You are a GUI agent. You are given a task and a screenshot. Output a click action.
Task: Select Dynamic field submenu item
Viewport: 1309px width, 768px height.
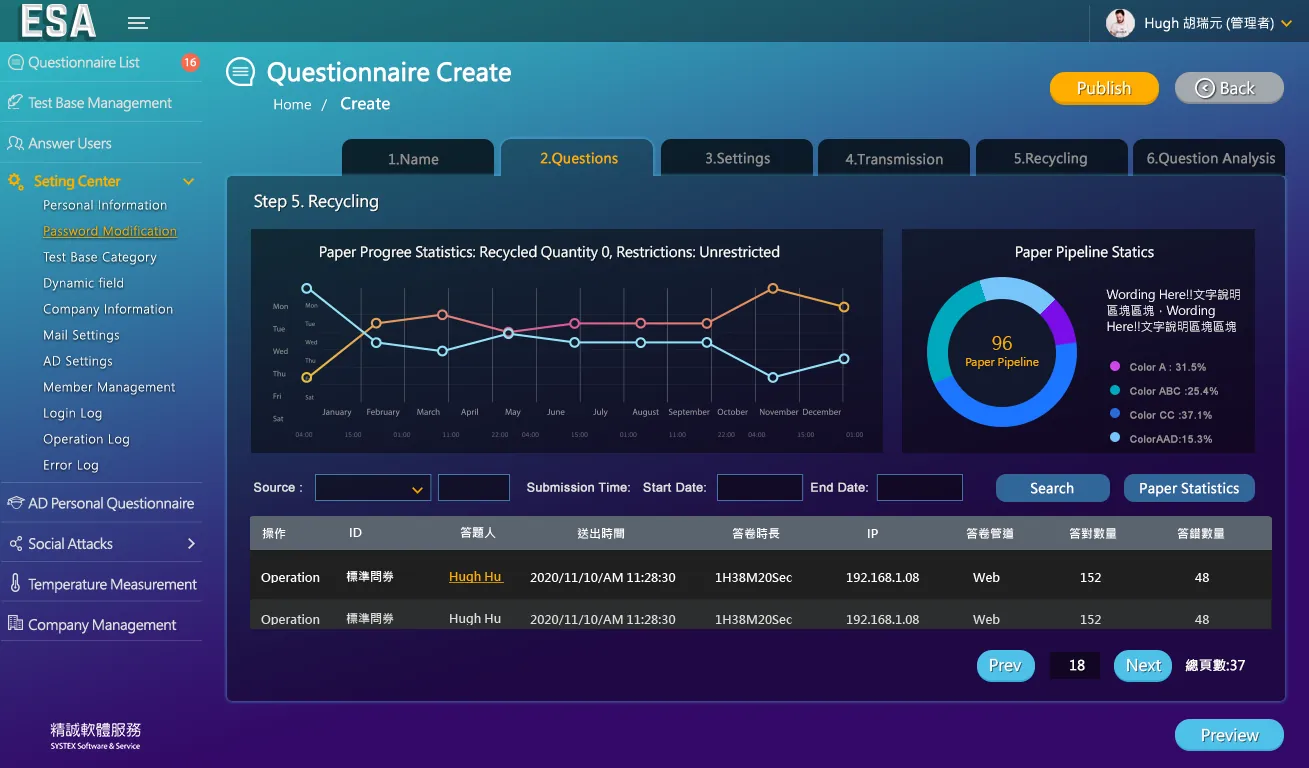pyautogui.click(x=84, y=283)
